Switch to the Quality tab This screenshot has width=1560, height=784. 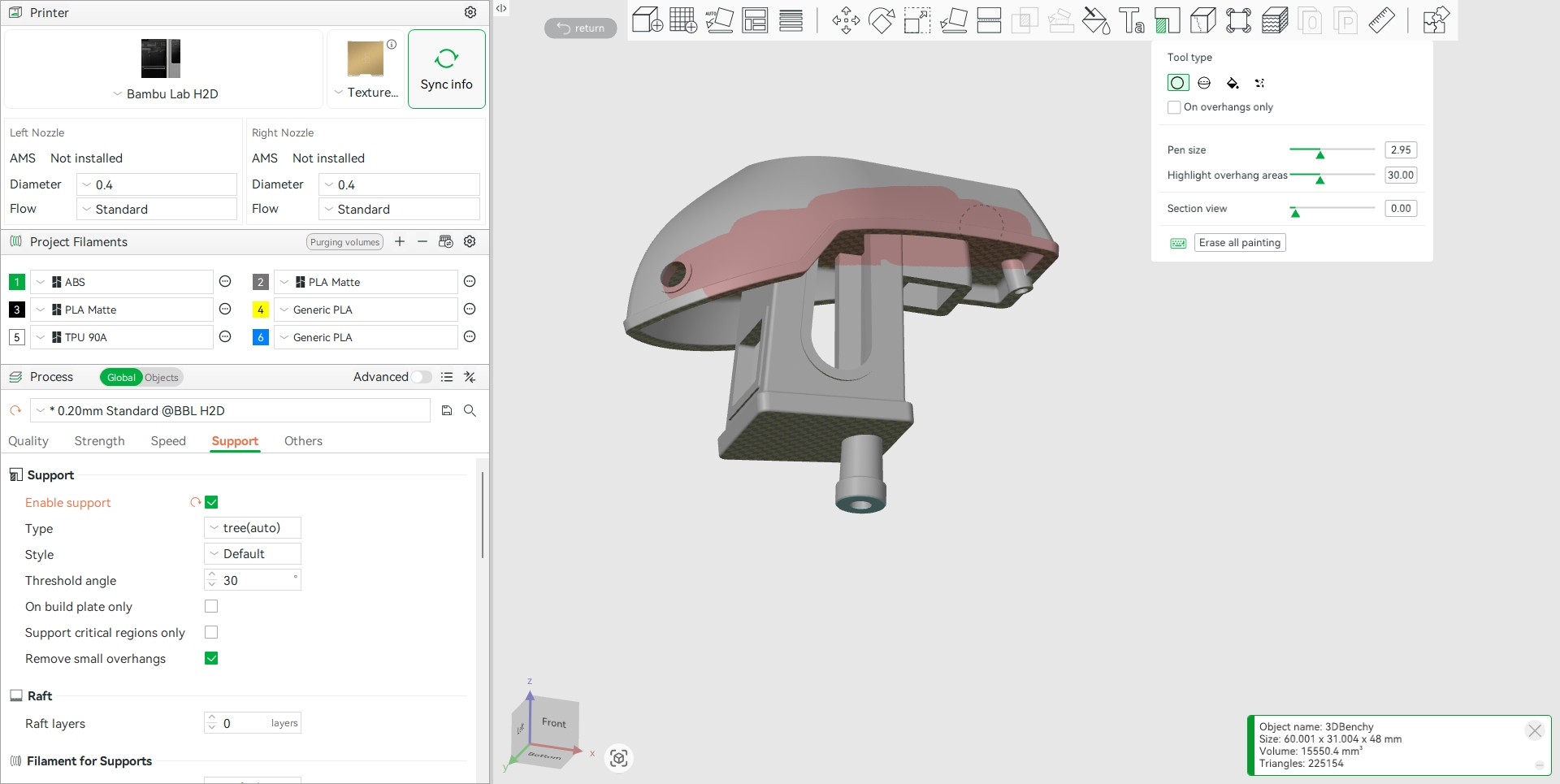28,441
